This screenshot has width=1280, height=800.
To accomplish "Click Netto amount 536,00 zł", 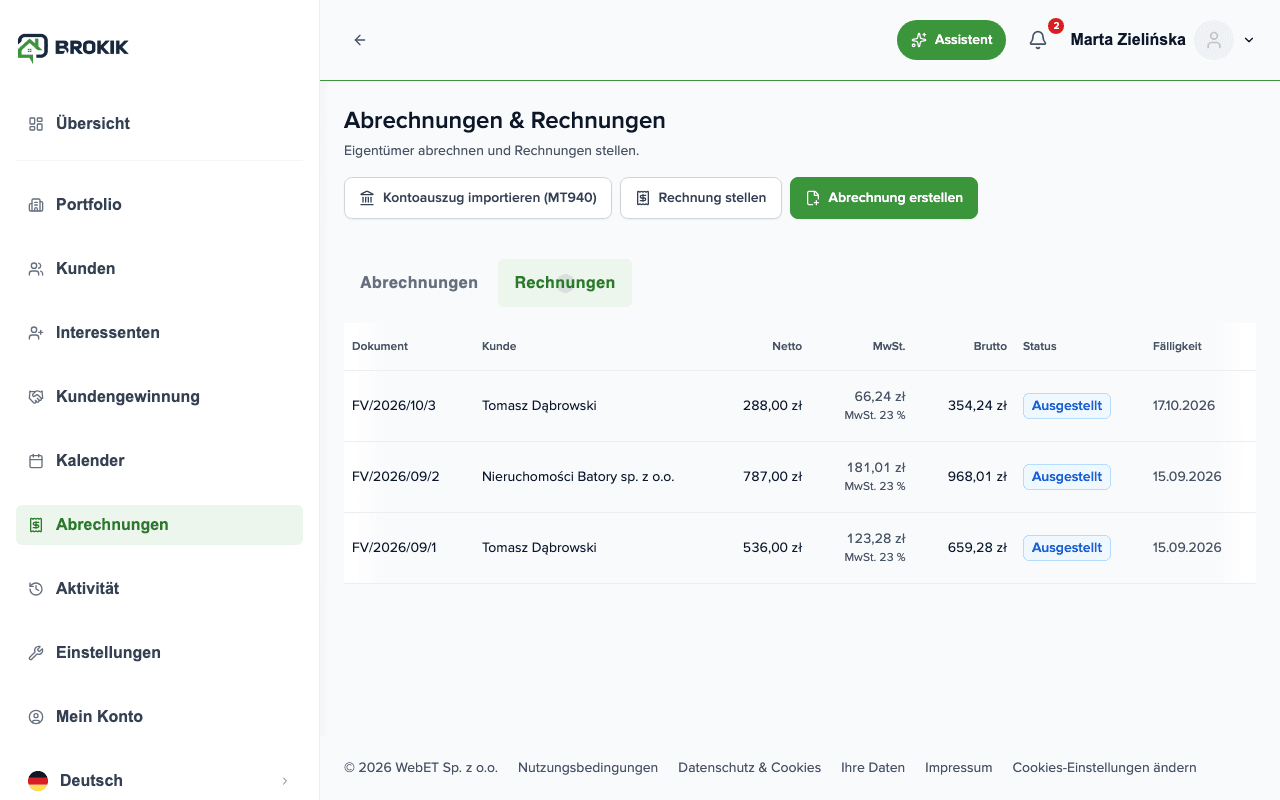I will tap(772, 548).
